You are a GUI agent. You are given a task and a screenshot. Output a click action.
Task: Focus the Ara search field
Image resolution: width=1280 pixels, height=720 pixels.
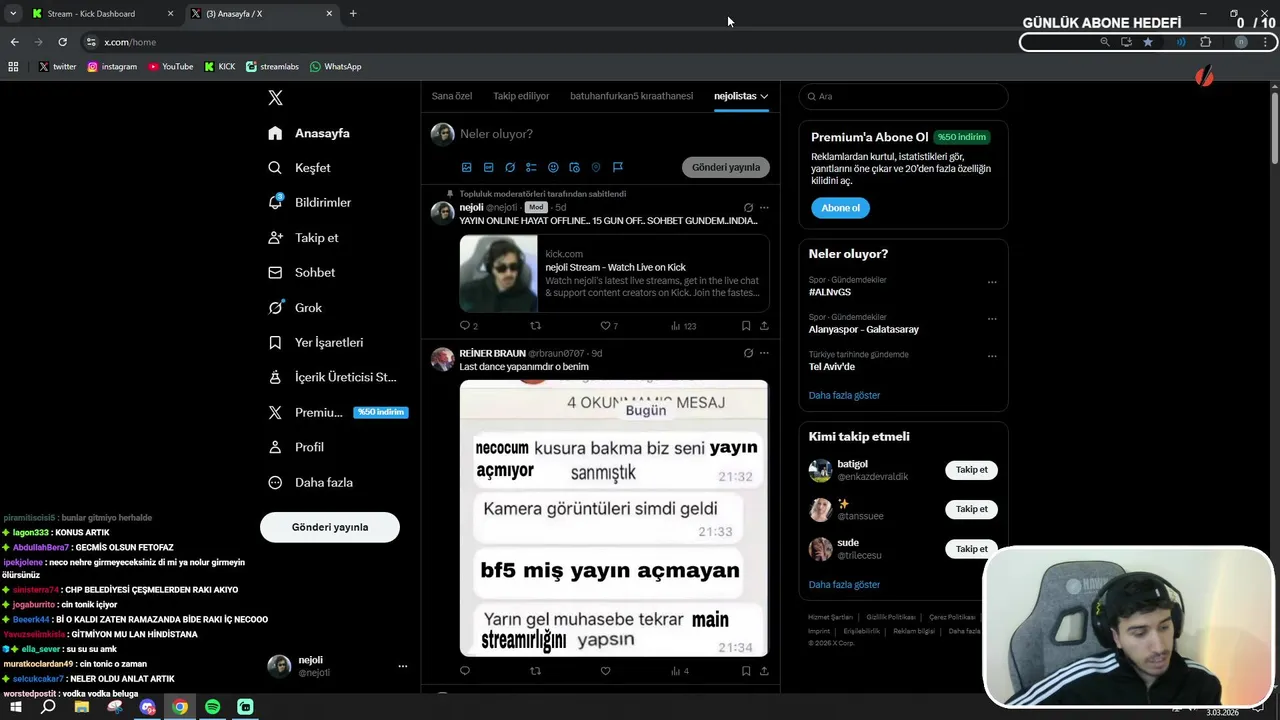pos(903,96)
